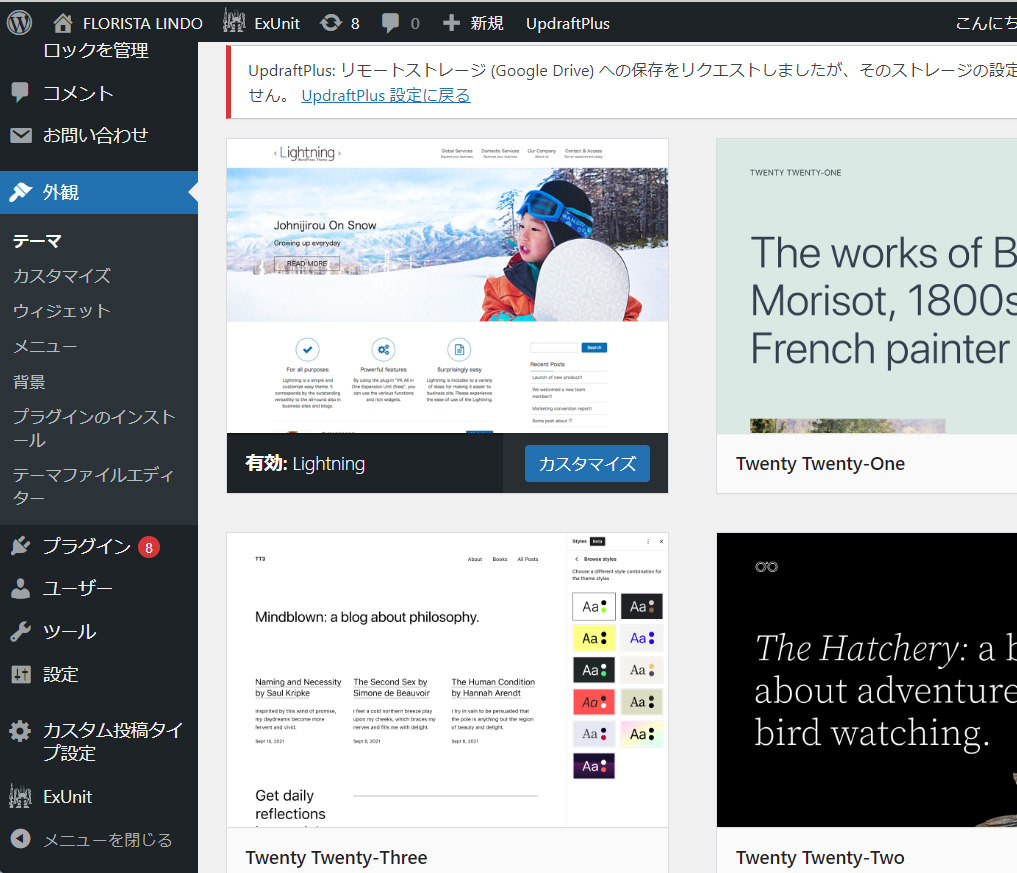Click the カスタム投稿タイプ設定 gear icon
This screenshot has width=1017, height=873.
20,730
